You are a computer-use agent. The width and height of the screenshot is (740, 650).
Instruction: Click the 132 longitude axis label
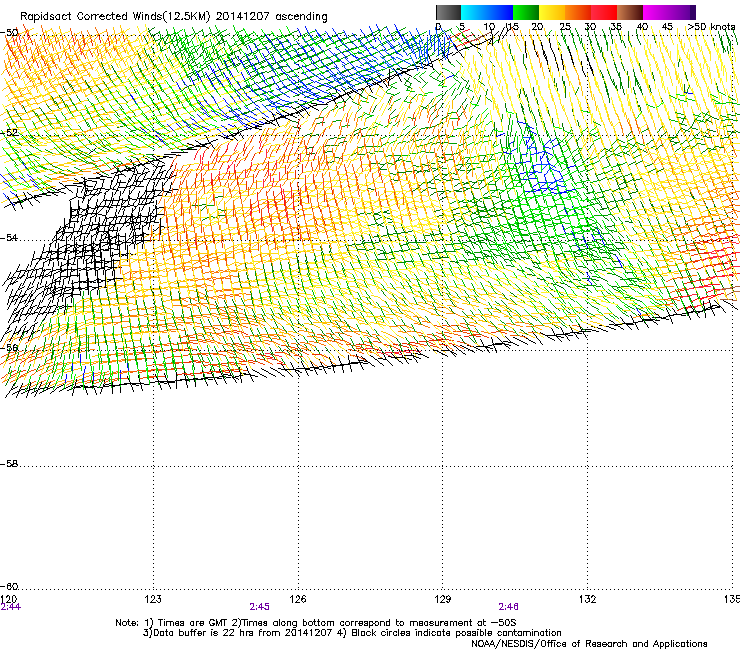[x=587, y=599]
